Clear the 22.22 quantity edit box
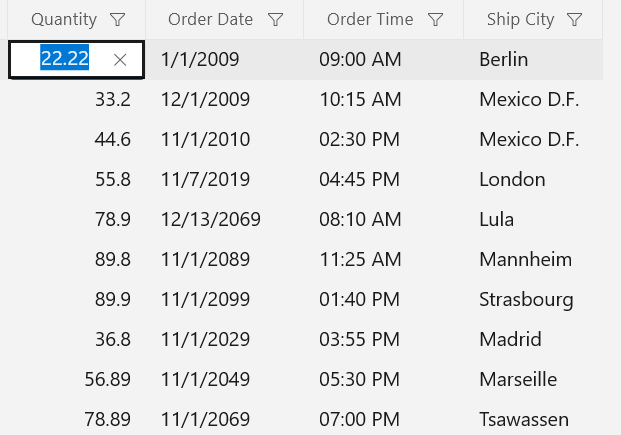This screenshot has height=435, width=621. tap(120, 60)
